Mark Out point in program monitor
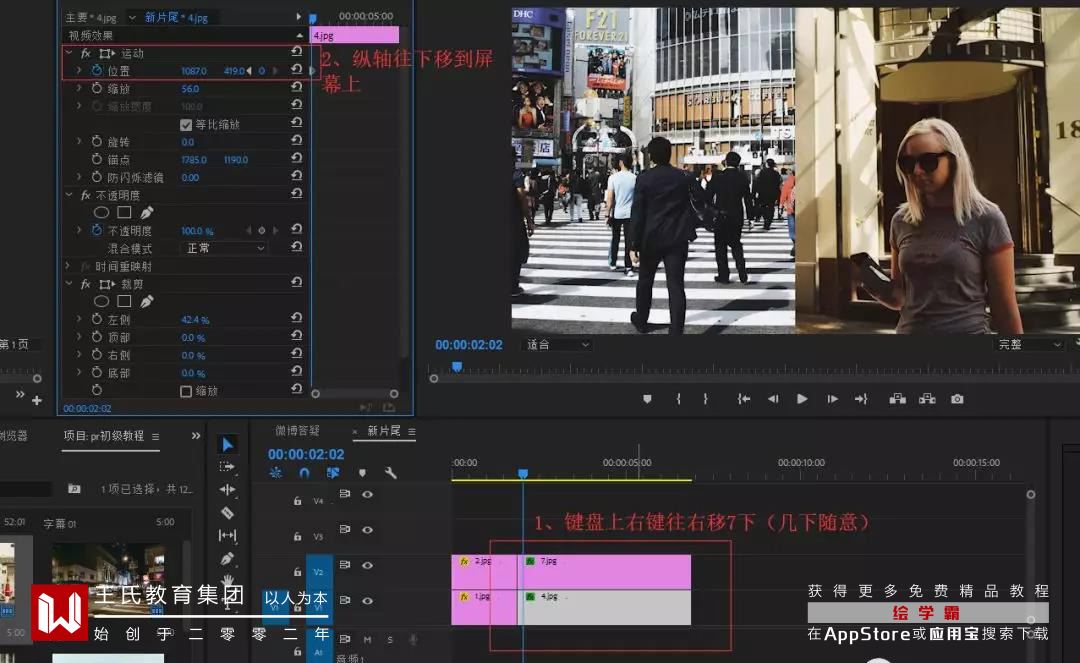This screenshot has width=1080, height=663. (x=705, y=399)
